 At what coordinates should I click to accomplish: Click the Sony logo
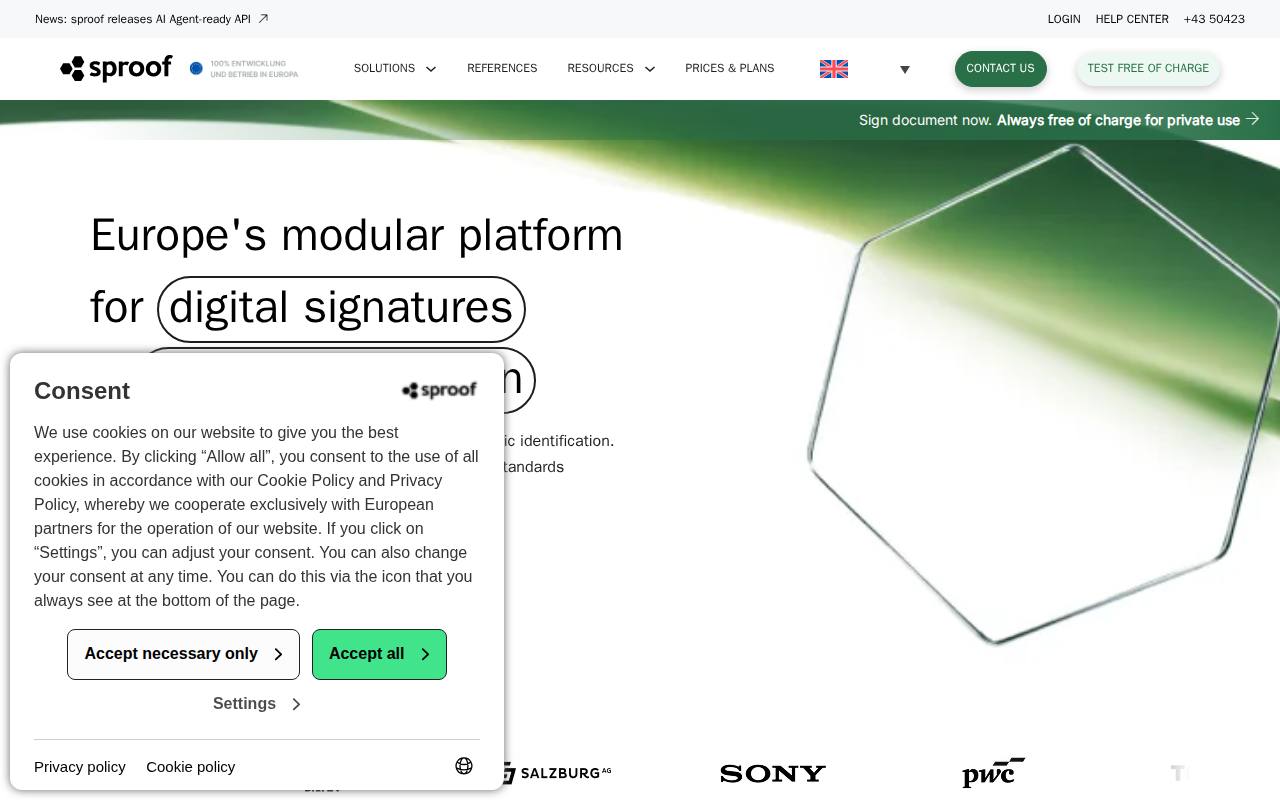[773, 773]
